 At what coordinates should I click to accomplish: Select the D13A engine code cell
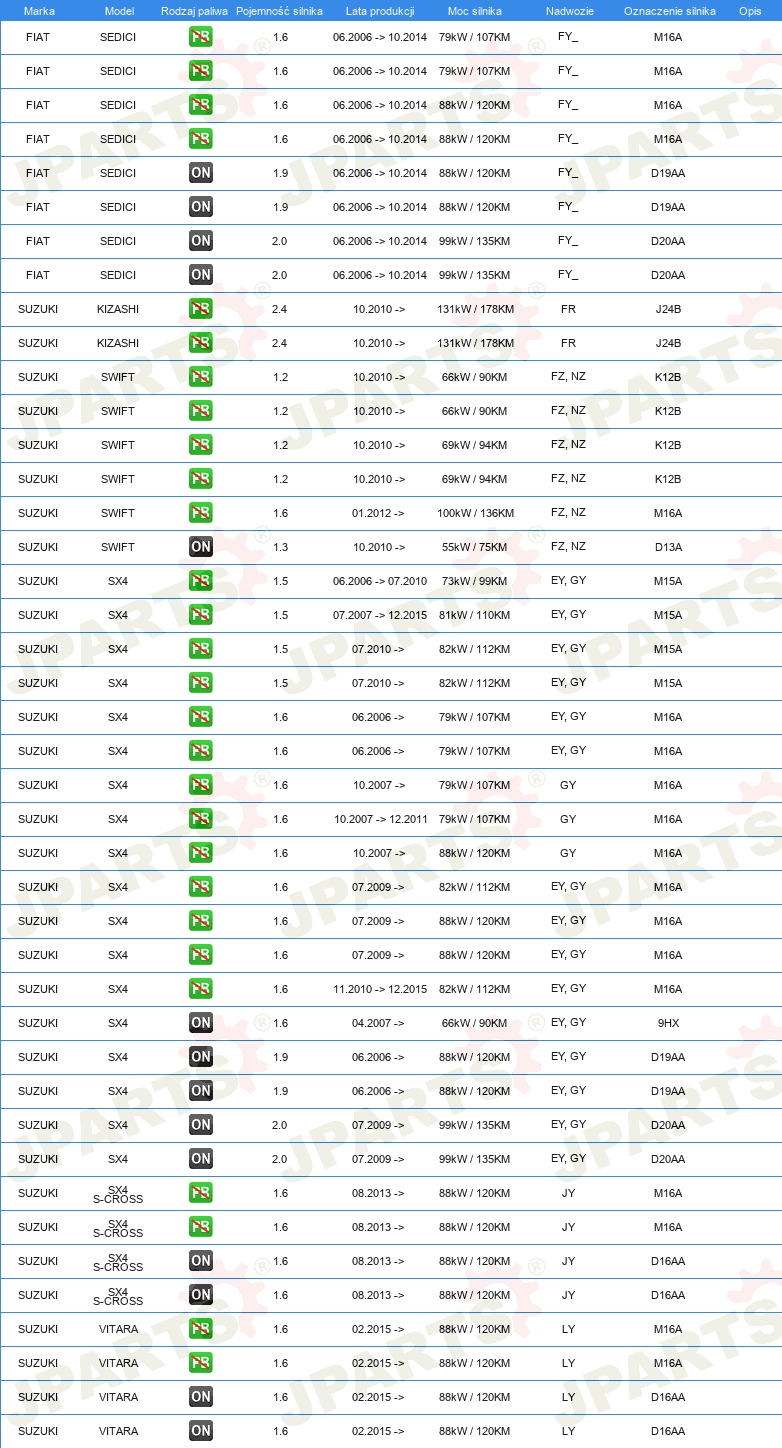[x=668, y=547]
